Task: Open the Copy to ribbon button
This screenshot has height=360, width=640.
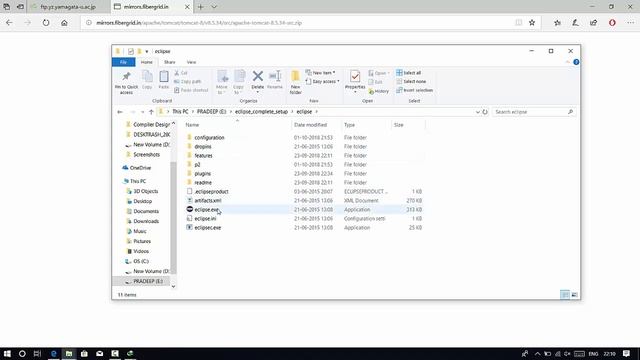Action: pos(239,82)
